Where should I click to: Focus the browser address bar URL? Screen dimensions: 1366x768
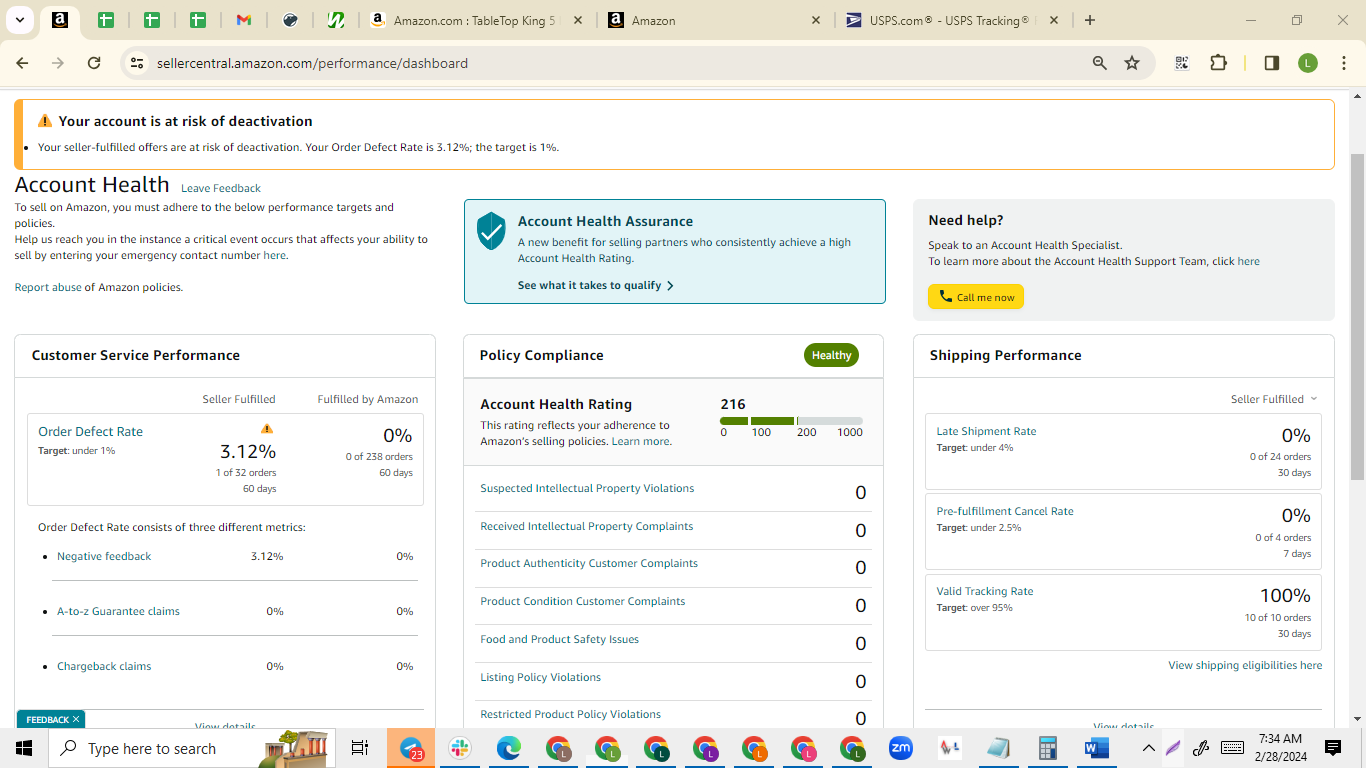click(x=312, y=63)
